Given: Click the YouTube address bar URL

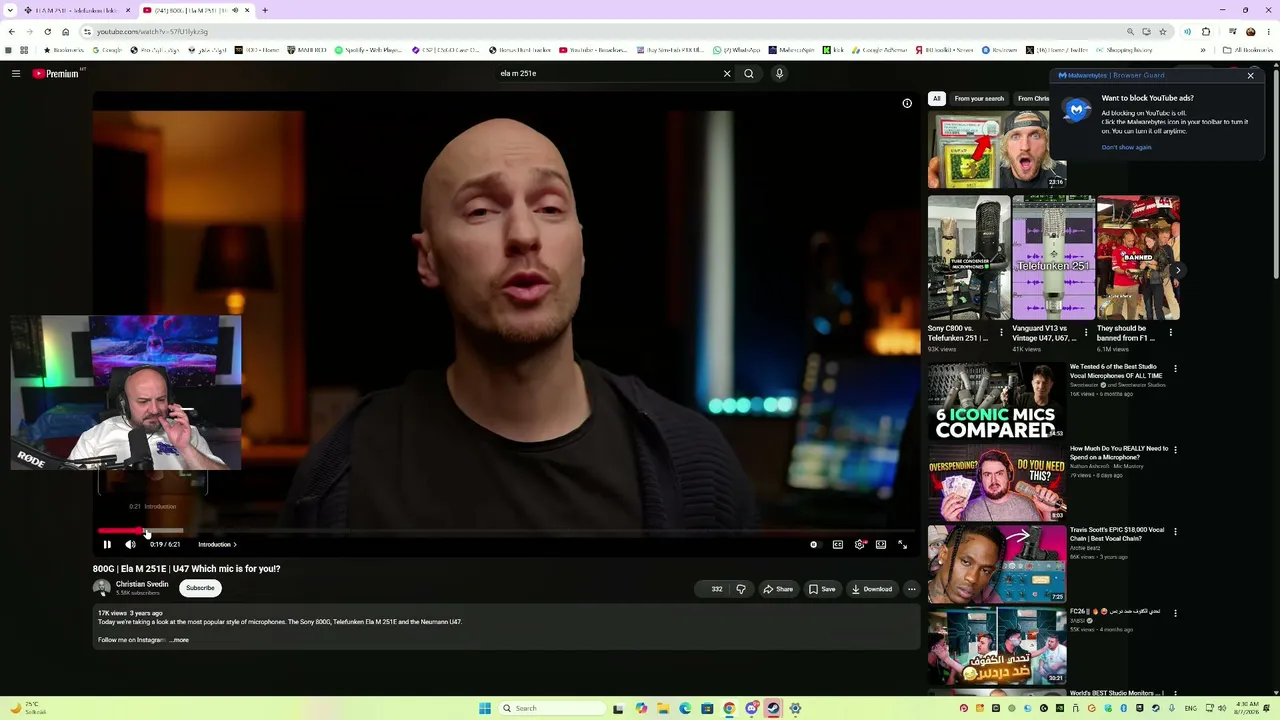Looking at the screenshot, I should (153, 32).
